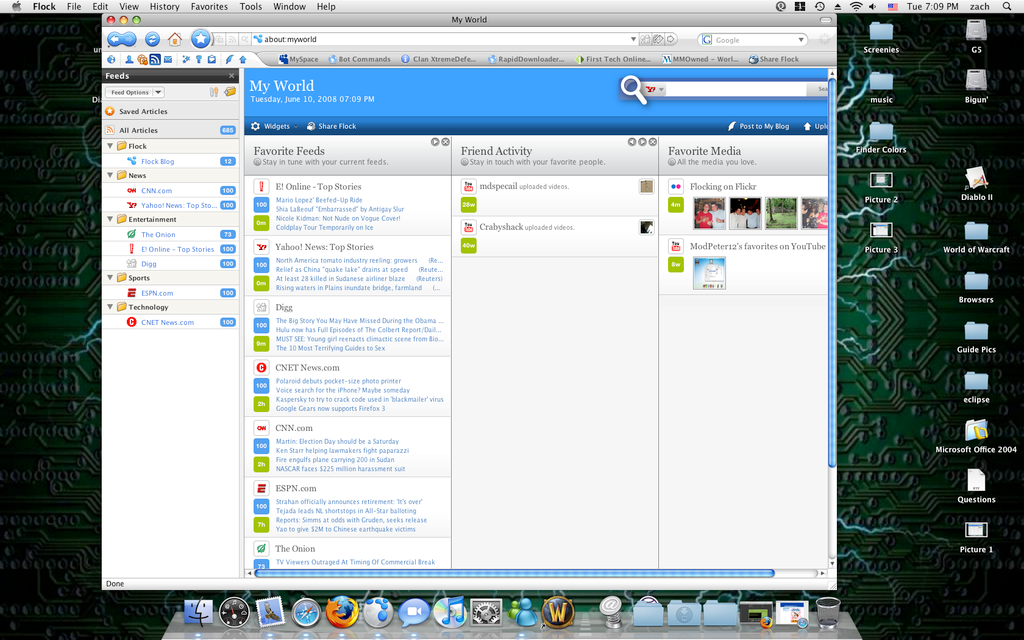Open the Help menu

(326, 7)
